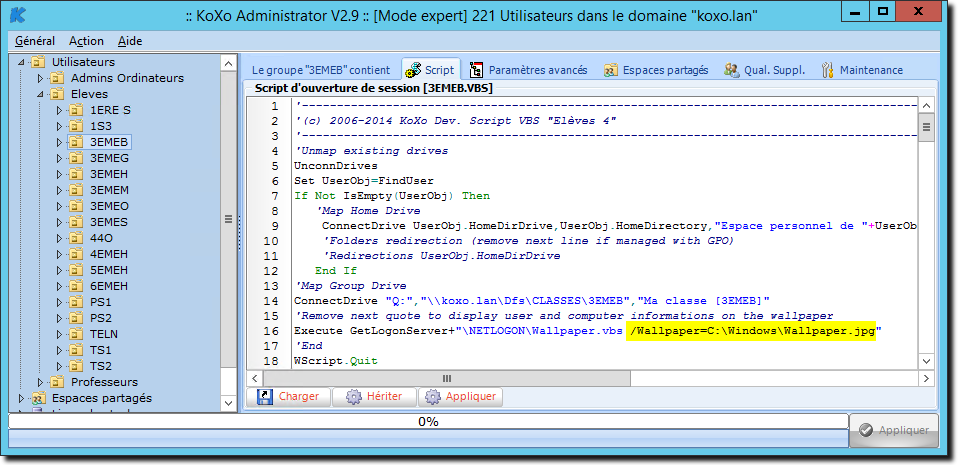
Task: Expand the 3EMEB tree node
Action: tap(60, 142)
